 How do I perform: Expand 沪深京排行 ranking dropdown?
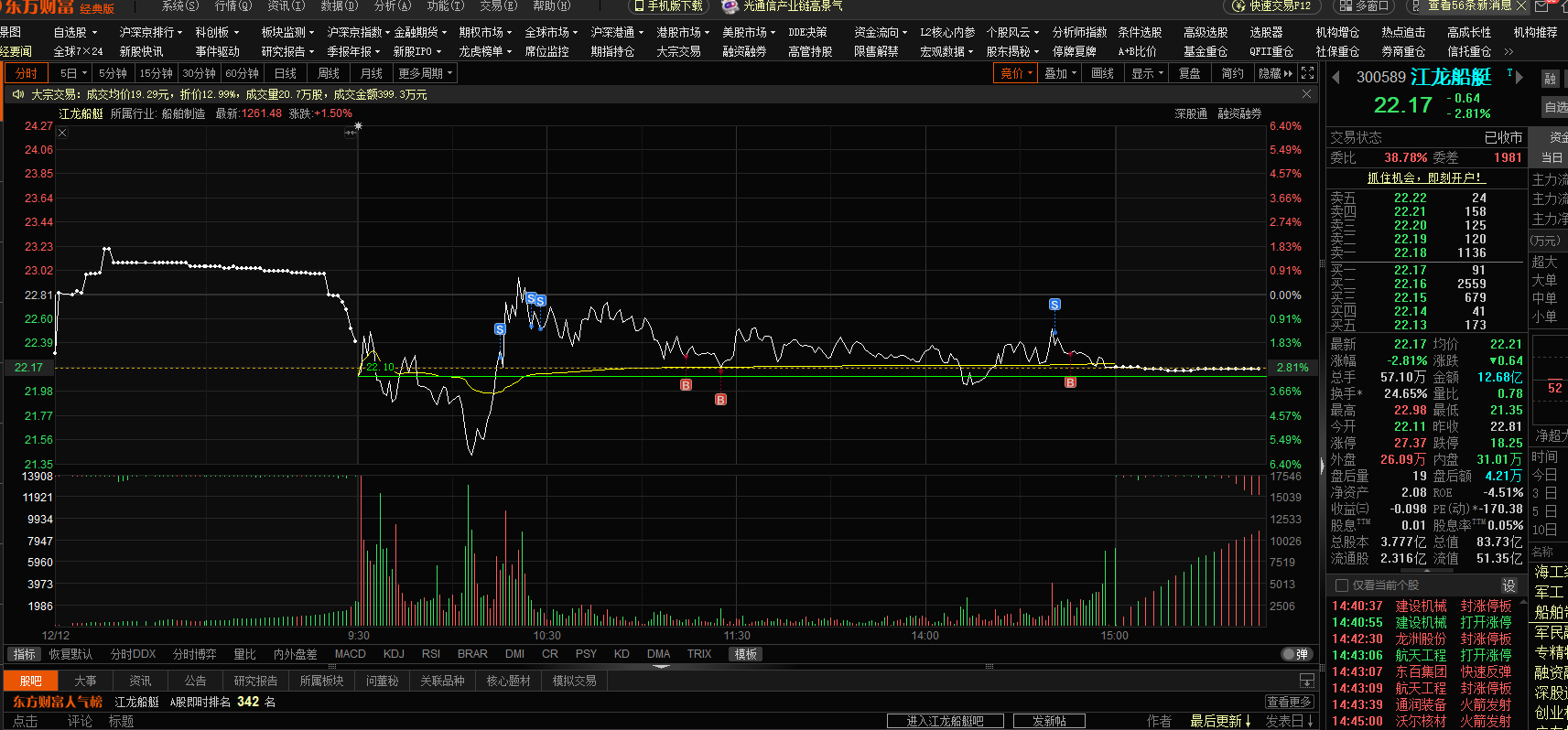click(x=151, y=32)
